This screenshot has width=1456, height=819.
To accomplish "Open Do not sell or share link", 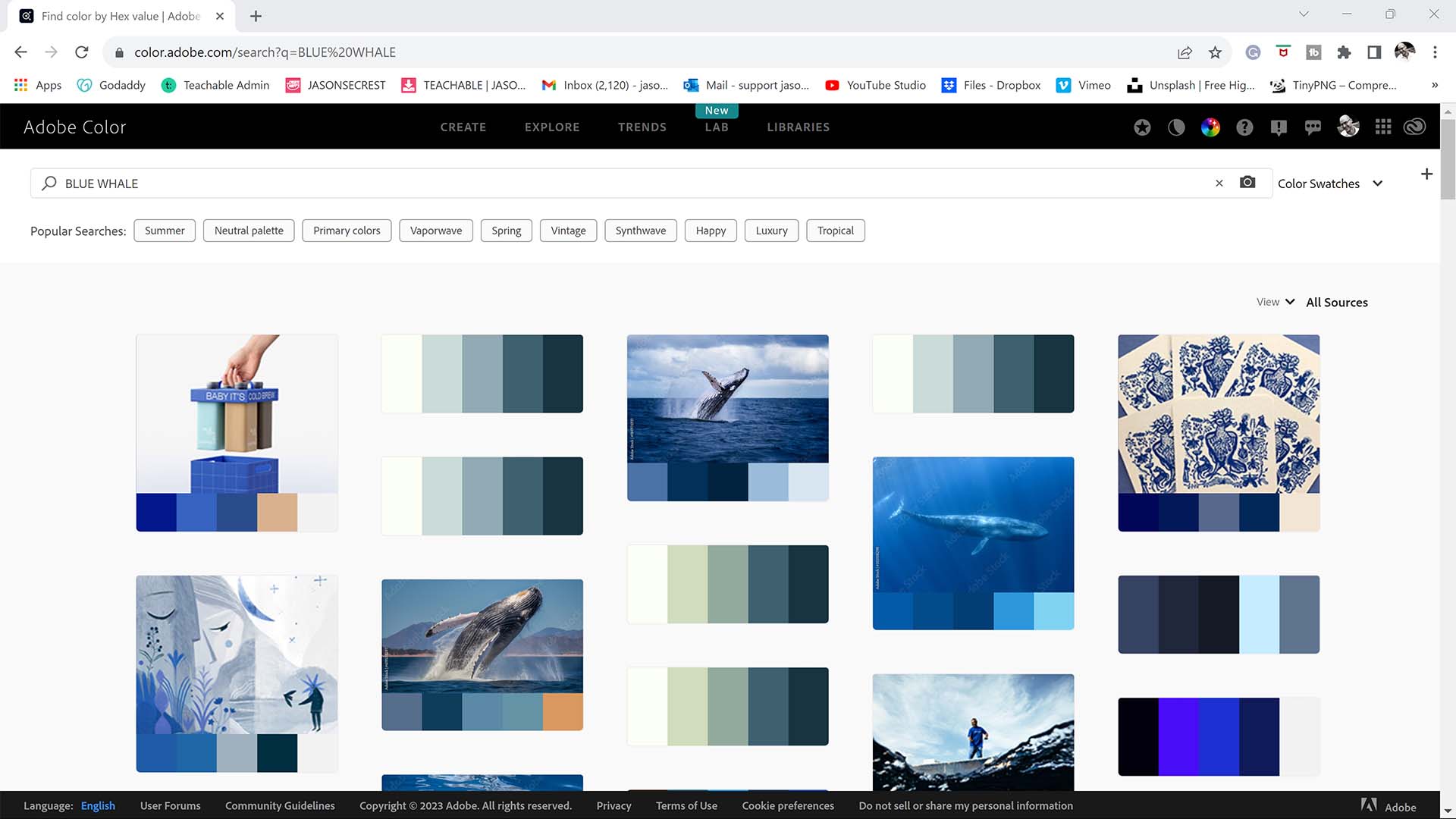I will [x=965, y=805].
